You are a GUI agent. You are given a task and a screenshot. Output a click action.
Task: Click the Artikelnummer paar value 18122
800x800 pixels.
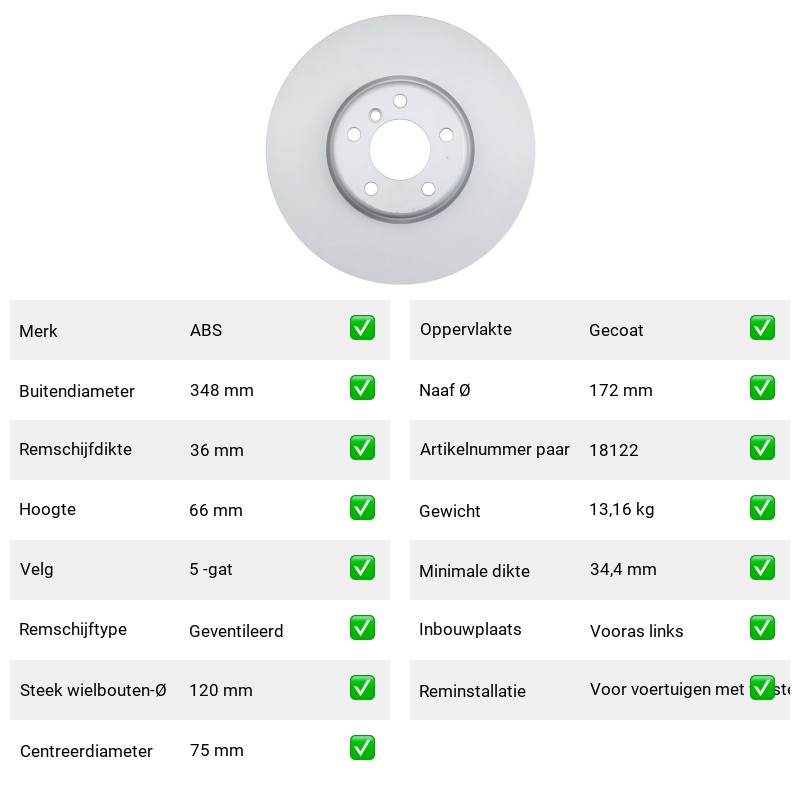[x=614, y=450]
